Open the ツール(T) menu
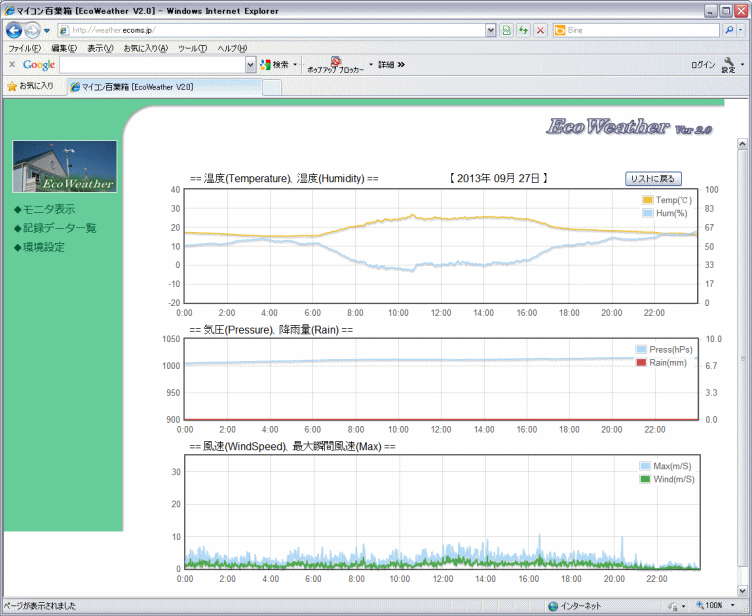Screen dimensions: 752x616 [x=192, y=48]
